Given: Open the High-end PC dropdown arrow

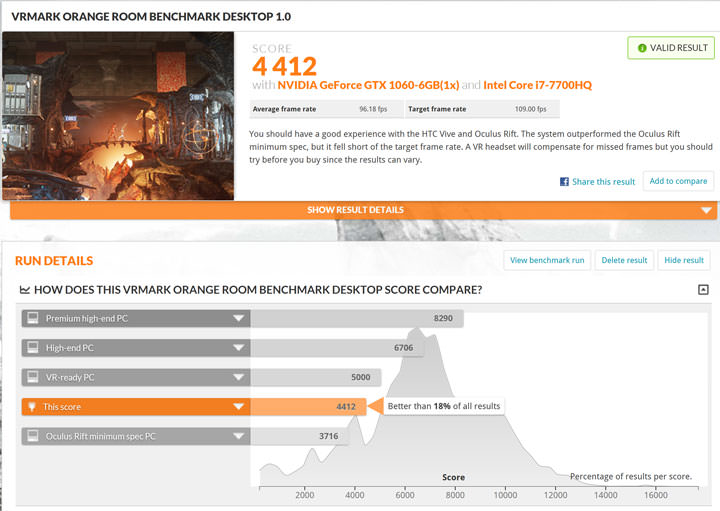Looking at the screenshot, I should [x=238, y=348].
